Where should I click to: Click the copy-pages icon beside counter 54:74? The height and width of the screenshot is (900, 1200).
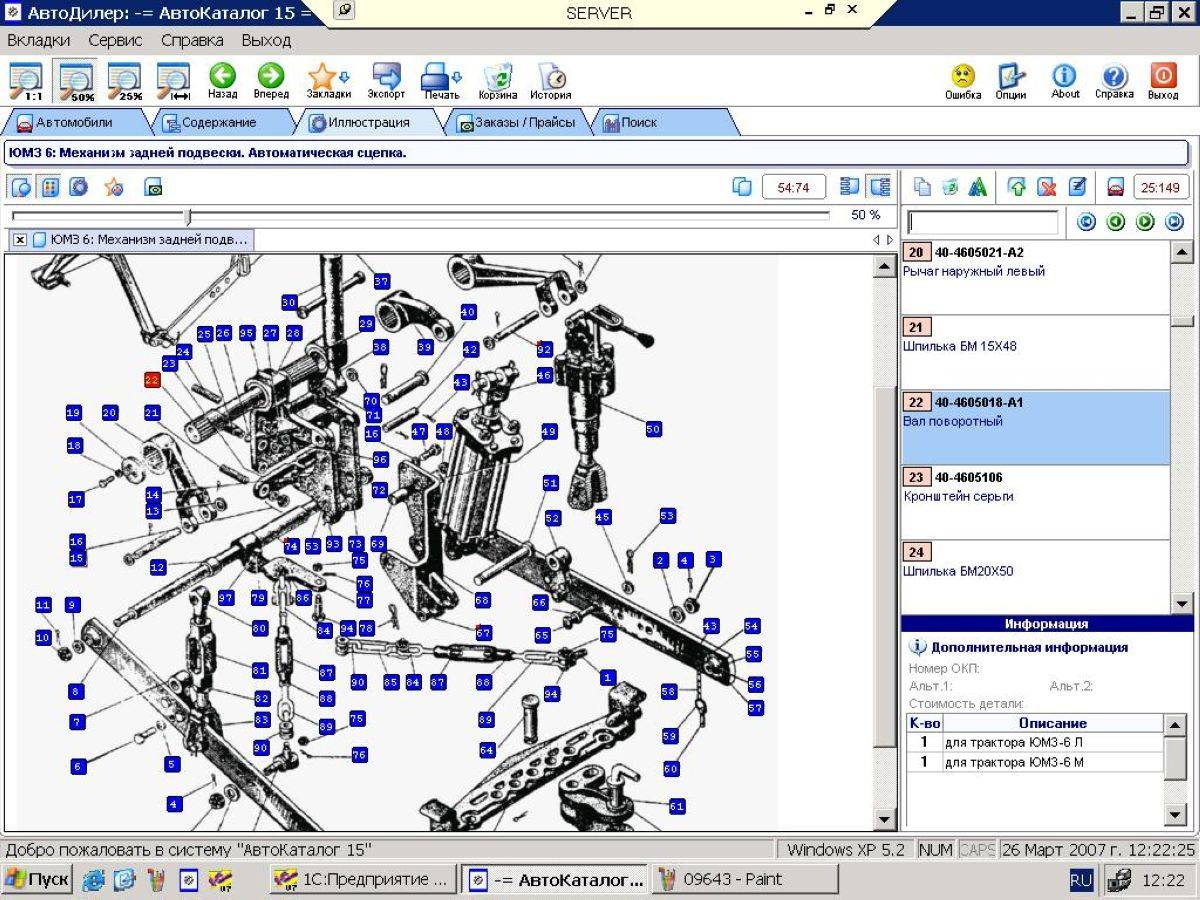click(742, 187)
